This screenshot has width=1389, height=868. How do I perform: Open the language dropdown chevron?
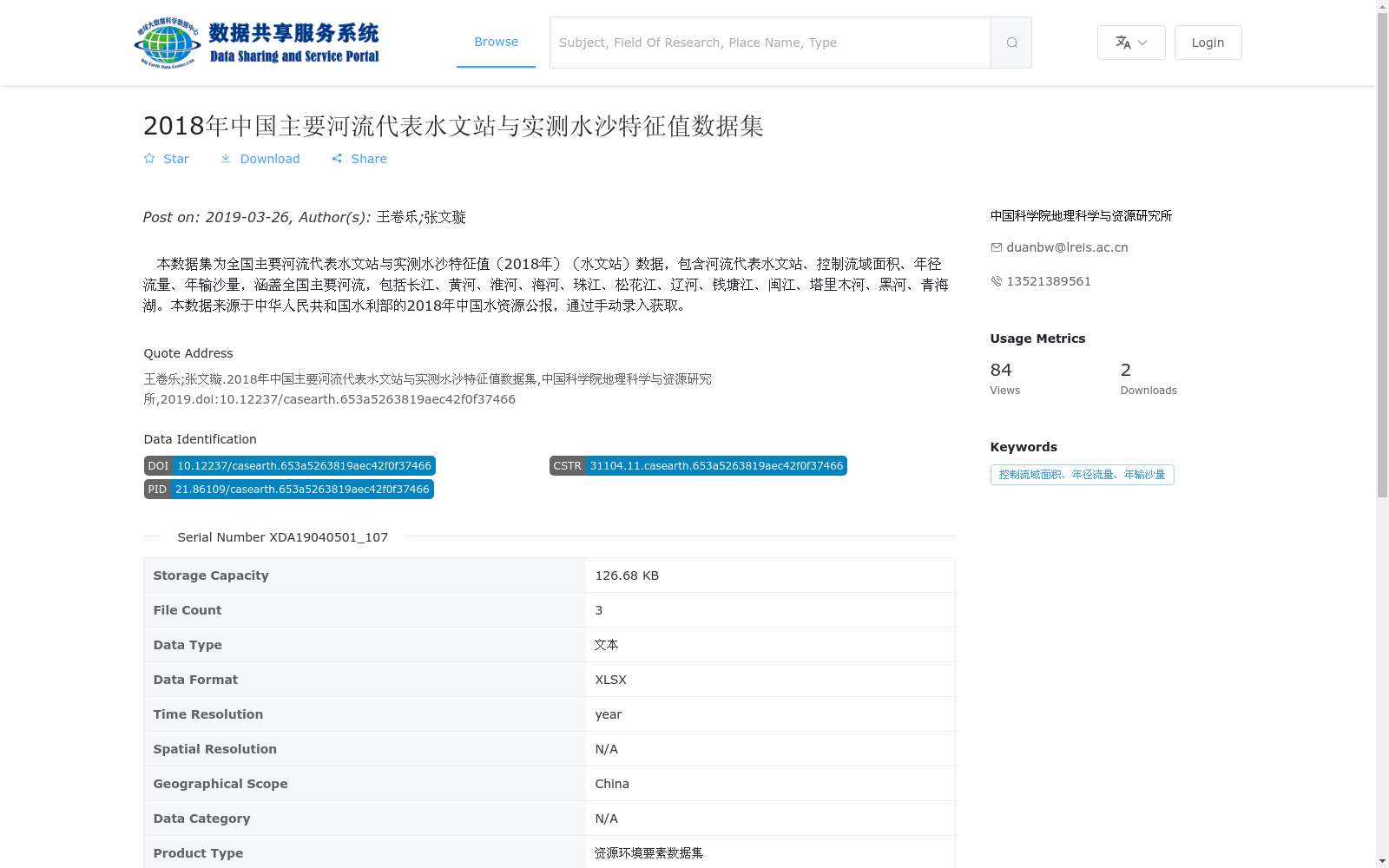[1142, 43]
